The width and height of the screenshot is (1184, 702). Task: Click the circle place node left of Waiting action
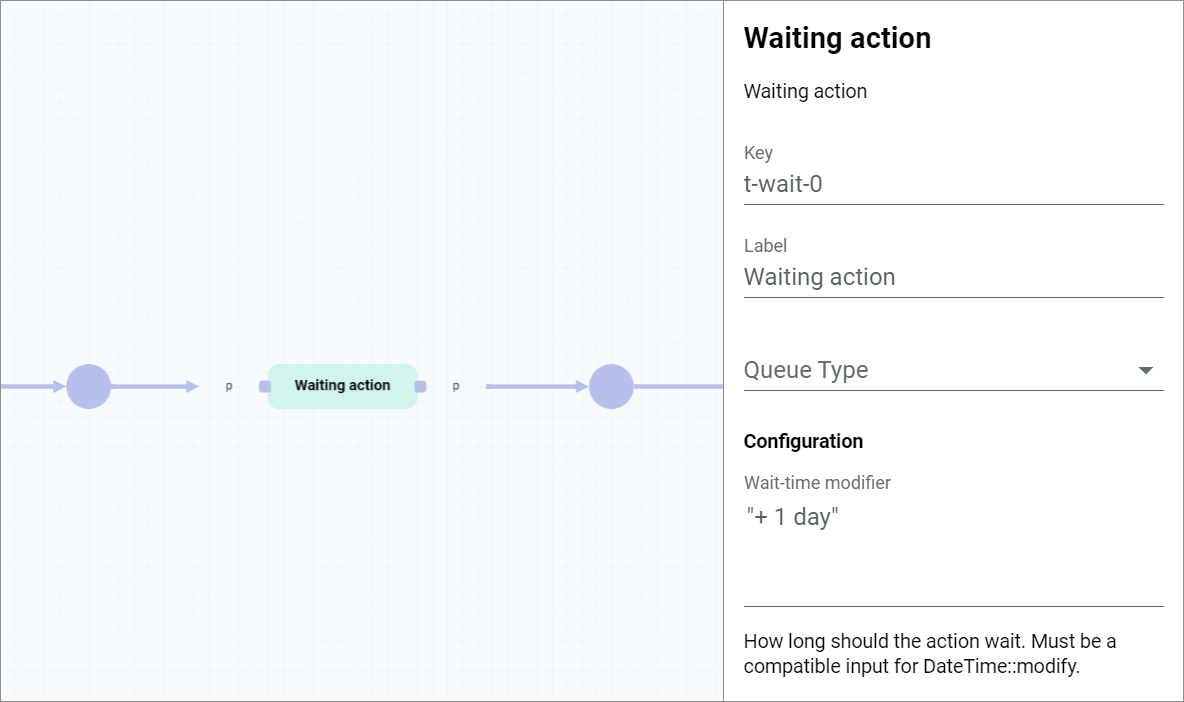point(88,386)
